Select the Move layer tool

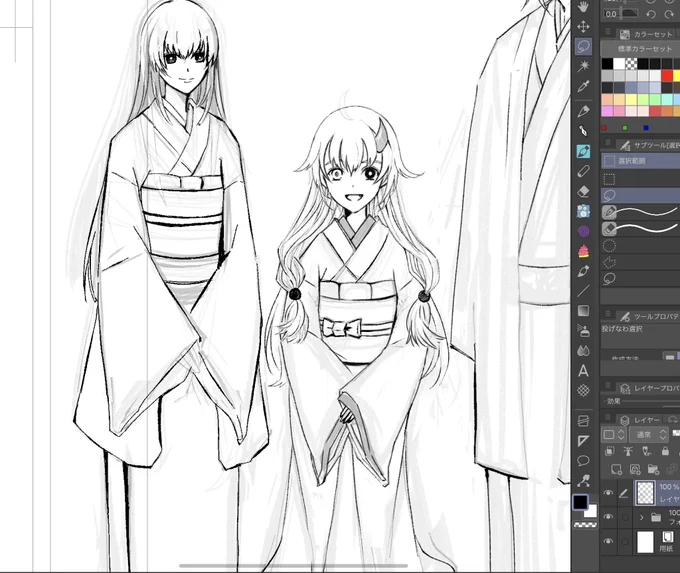[584, 27]
